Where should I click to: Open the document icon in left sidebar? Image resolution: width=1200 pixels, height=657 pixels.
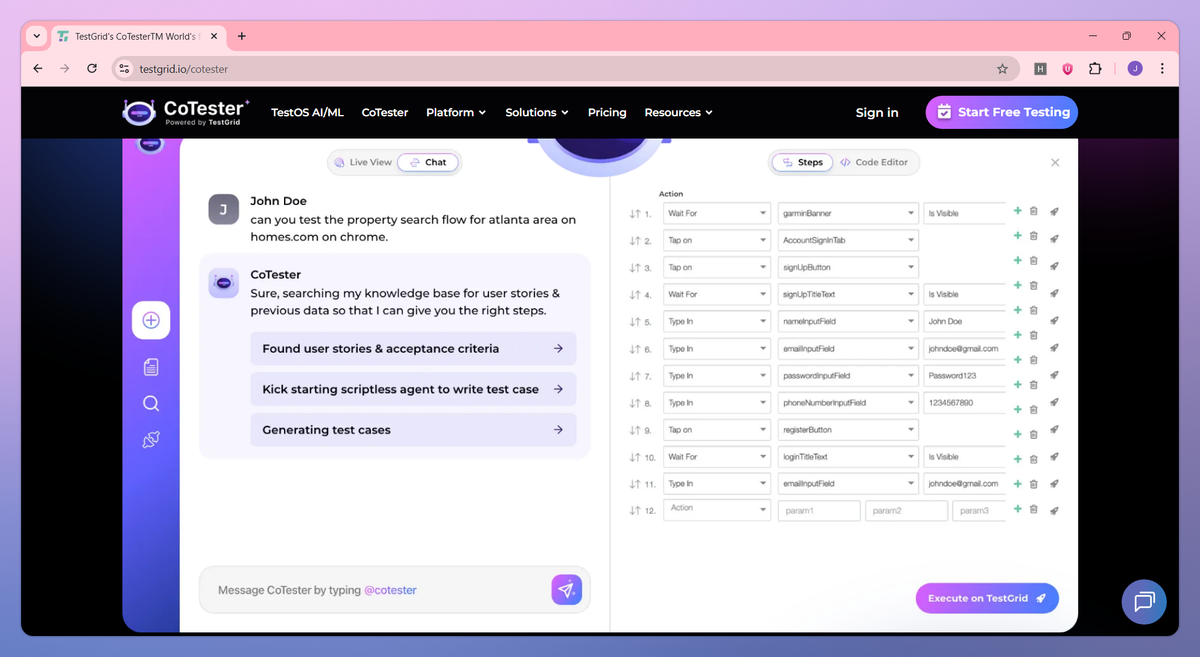(151, 367)
